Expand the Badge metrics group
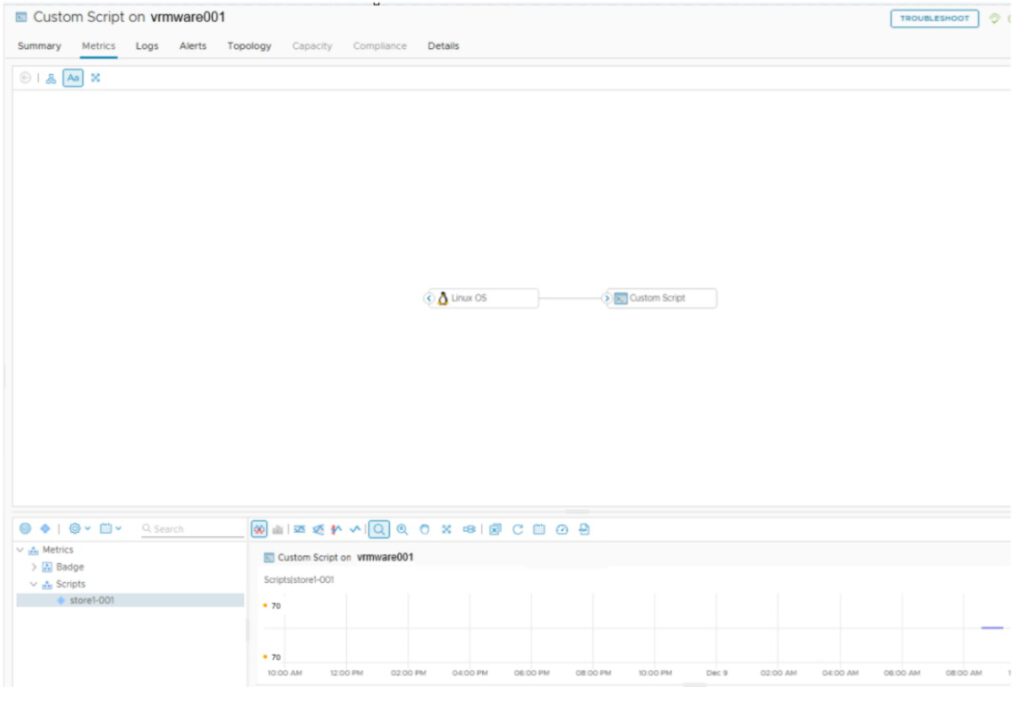Viewport: 1024px width, 703px height. tap(34, 567)
